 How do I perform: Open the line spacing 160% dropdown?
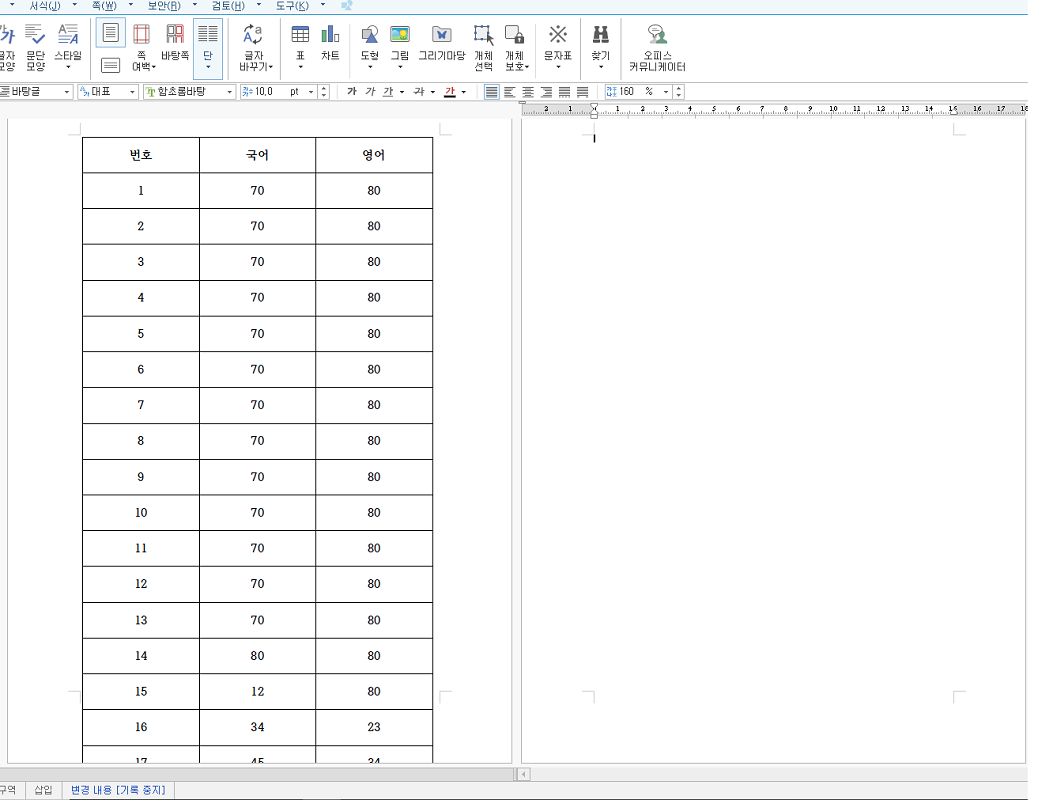pyautogui.click(x=665, y=91)
